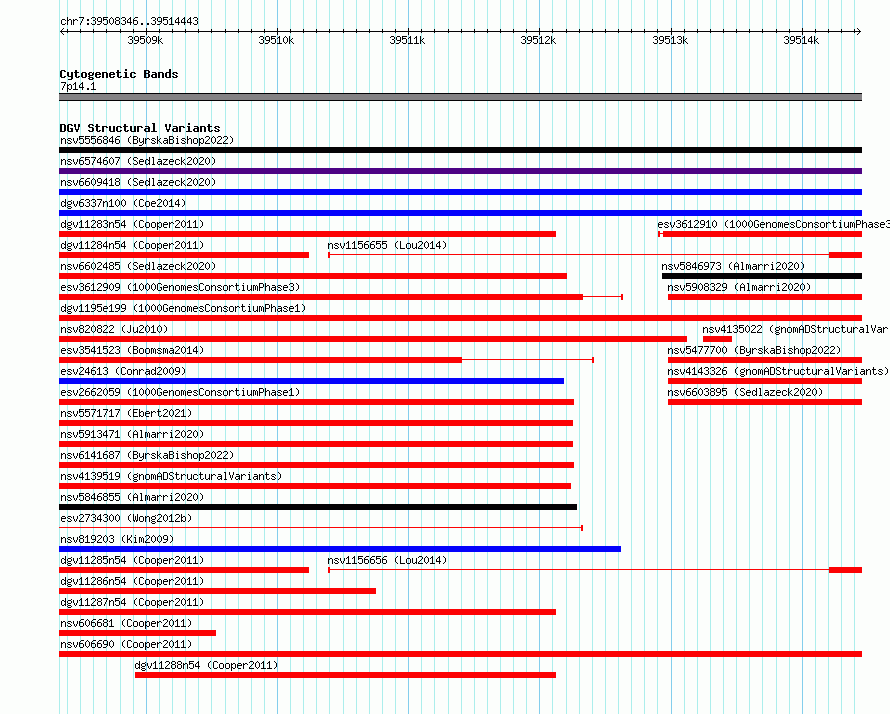Click the 39509k ruler position label
Image resolution: width=890 pixels, height=714 pixels.
pos(145,40)
